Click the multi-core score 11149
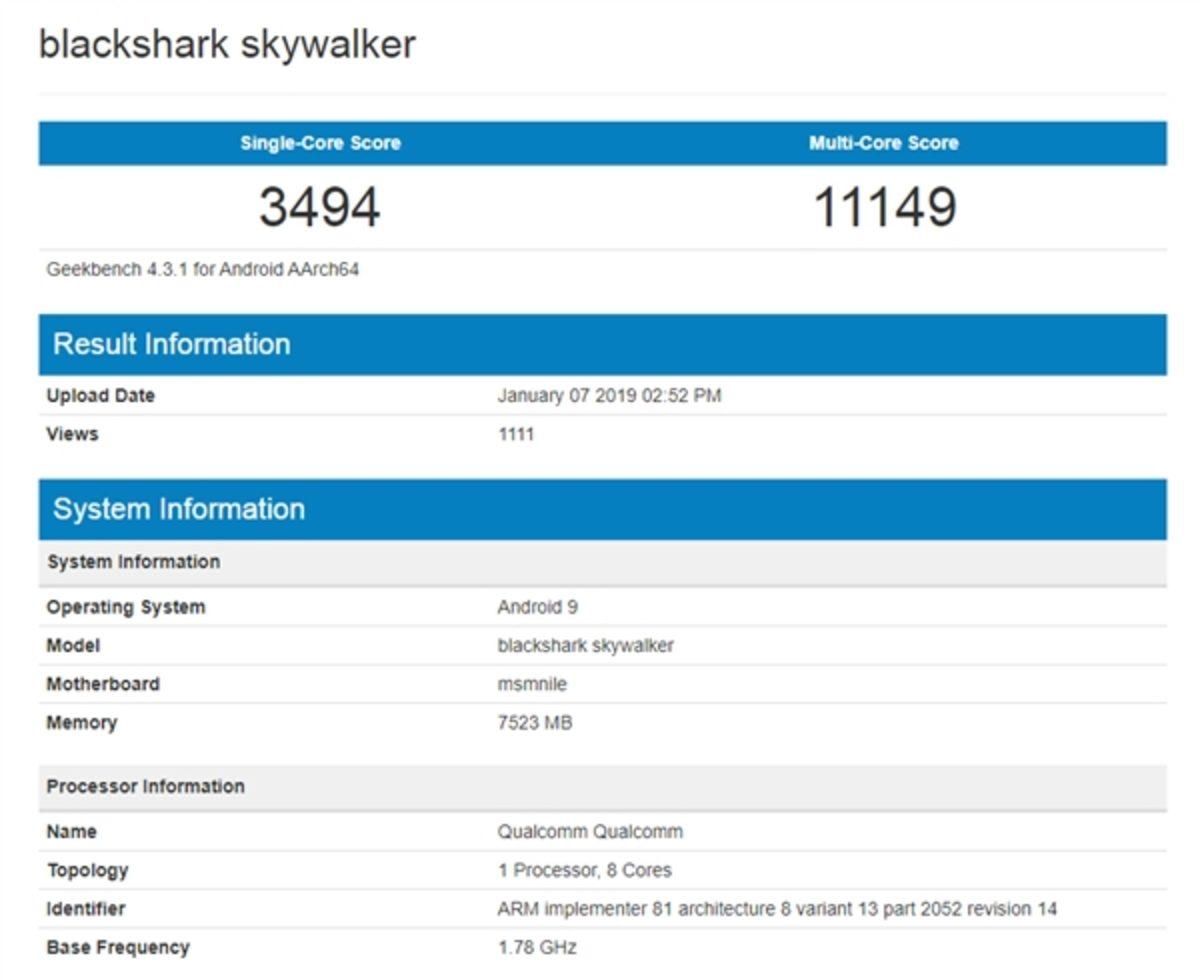The image size is (1200, 980). pyautogui.click(x=883, y=204)
